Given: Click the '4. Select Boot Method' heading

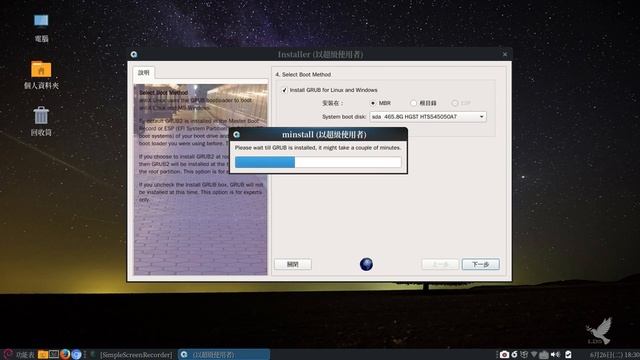Looking at the screenshot, I should pos(303,75).
